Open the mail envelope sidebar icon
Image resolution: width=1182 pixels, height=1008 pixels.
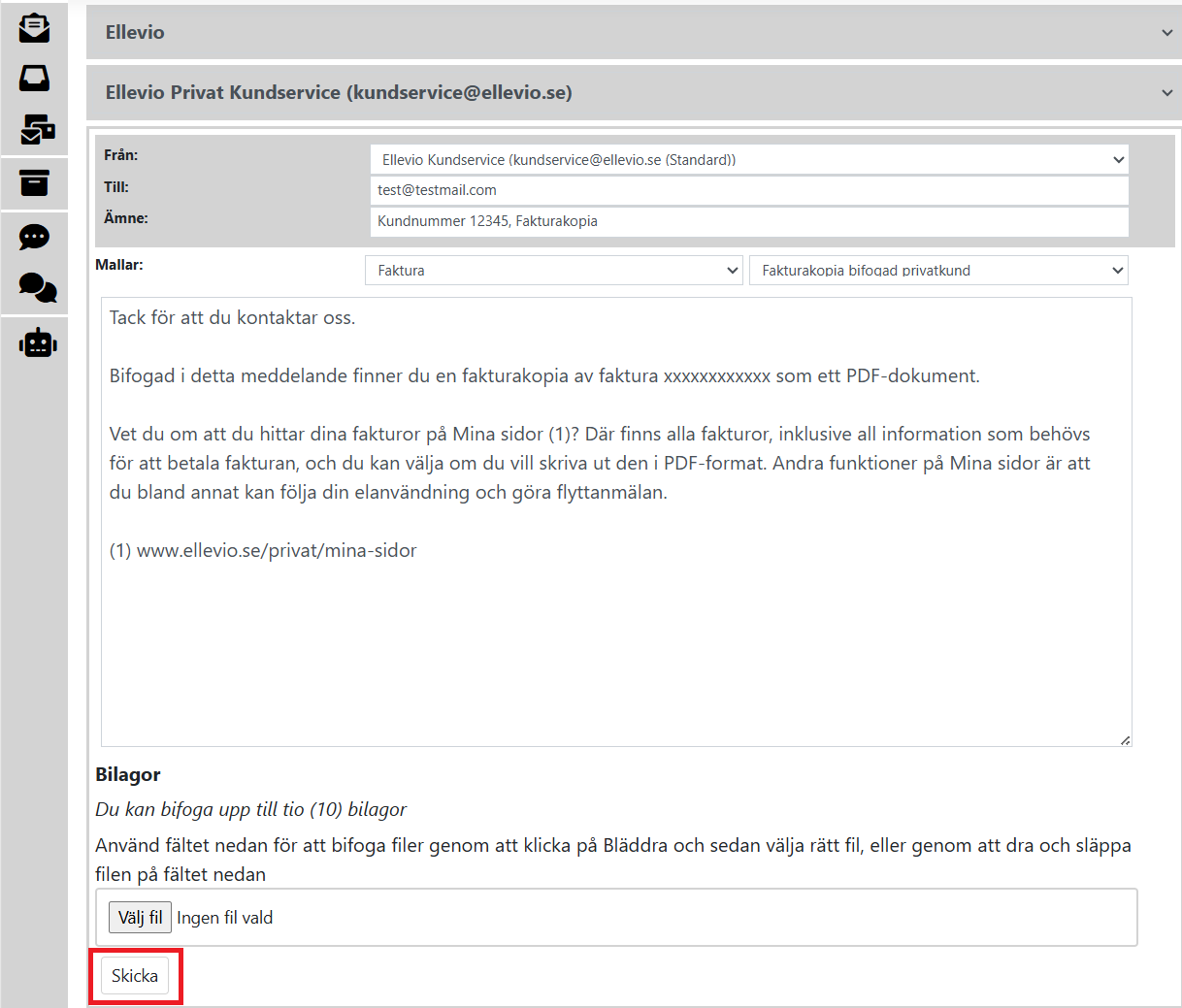(34, 27)
